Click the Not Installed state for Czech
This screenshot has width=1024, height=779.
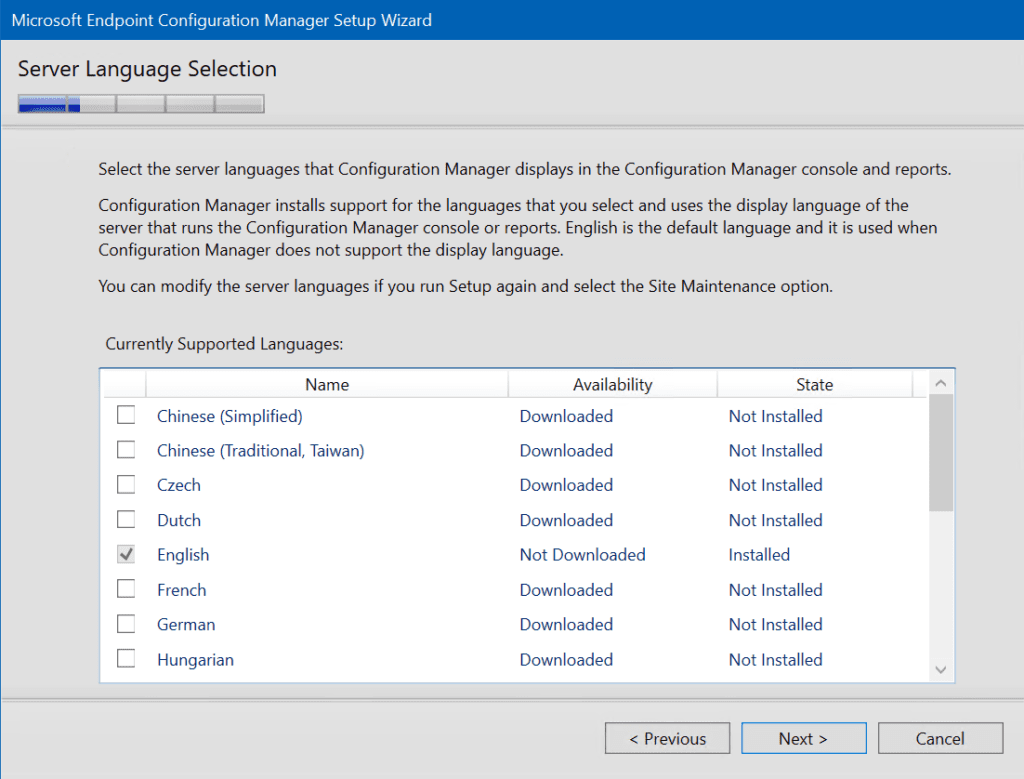pyautogui.click(x=776, y=485)
